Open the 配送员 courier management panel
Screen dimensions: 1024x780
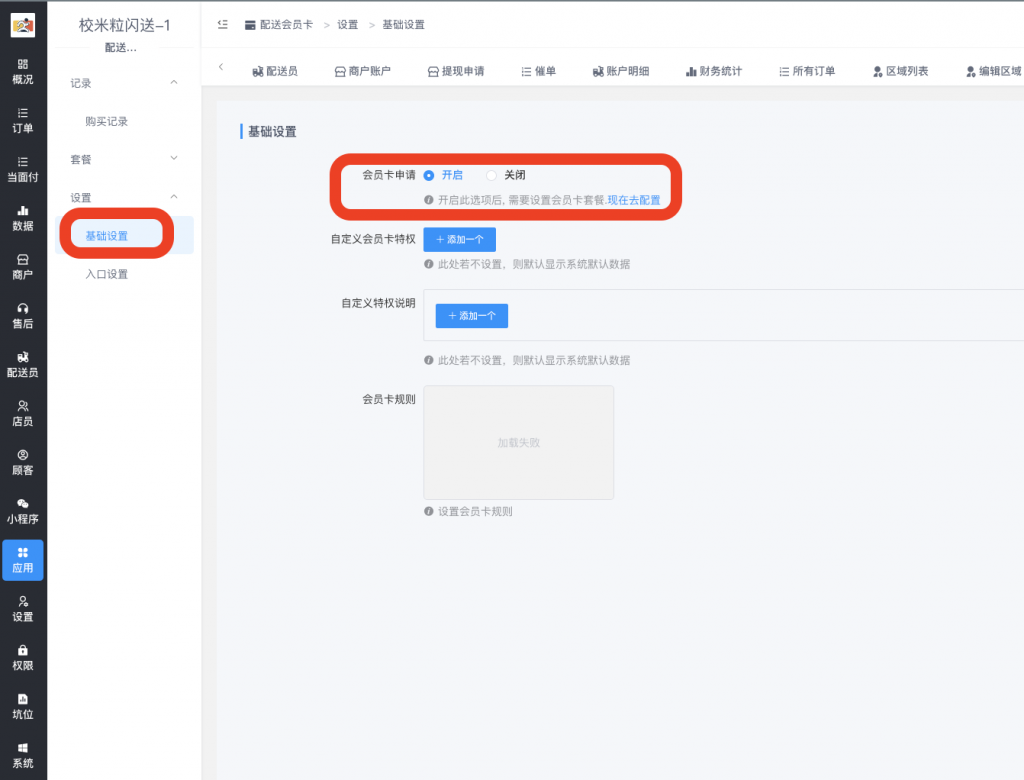pos(22,364)
